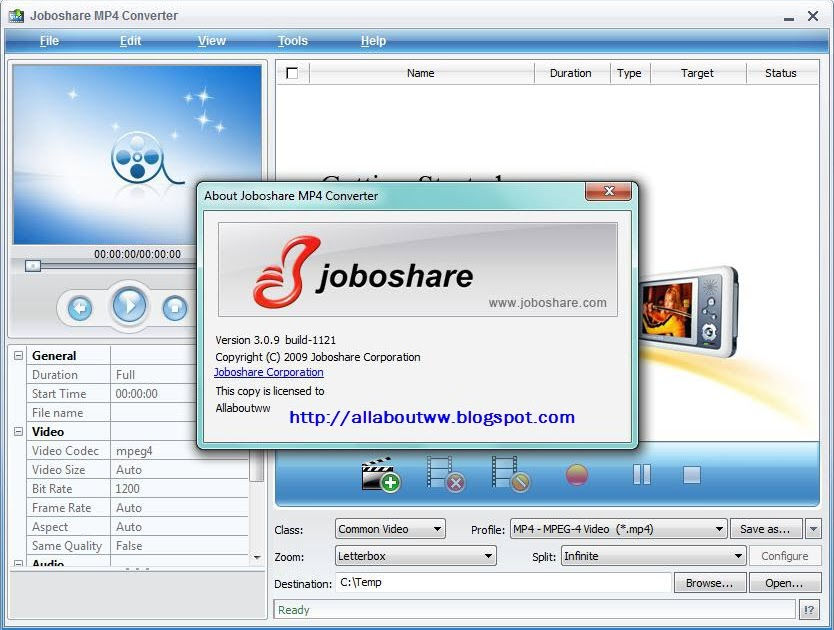
Task: Click the video preview thumbnail area
Action: 137,155
